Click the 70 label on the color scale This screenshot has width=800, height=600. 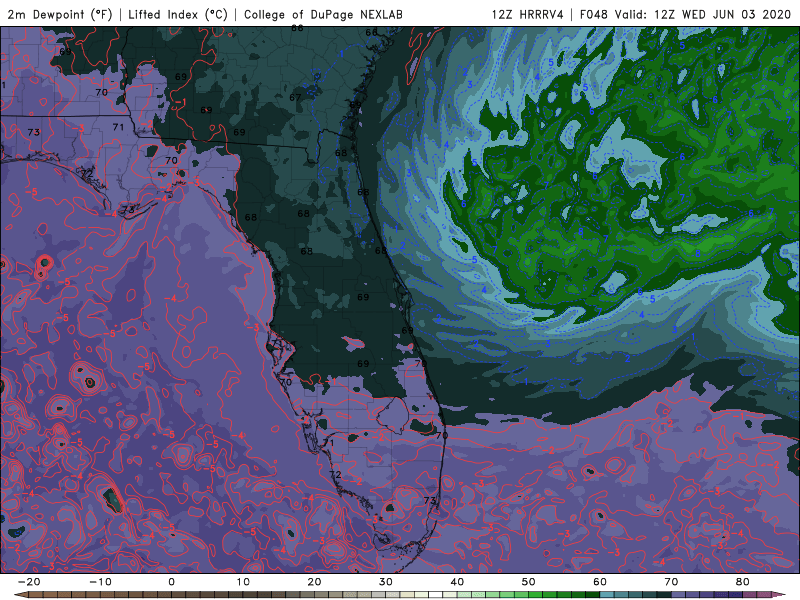pyautogui.click(x=671, y=582)
